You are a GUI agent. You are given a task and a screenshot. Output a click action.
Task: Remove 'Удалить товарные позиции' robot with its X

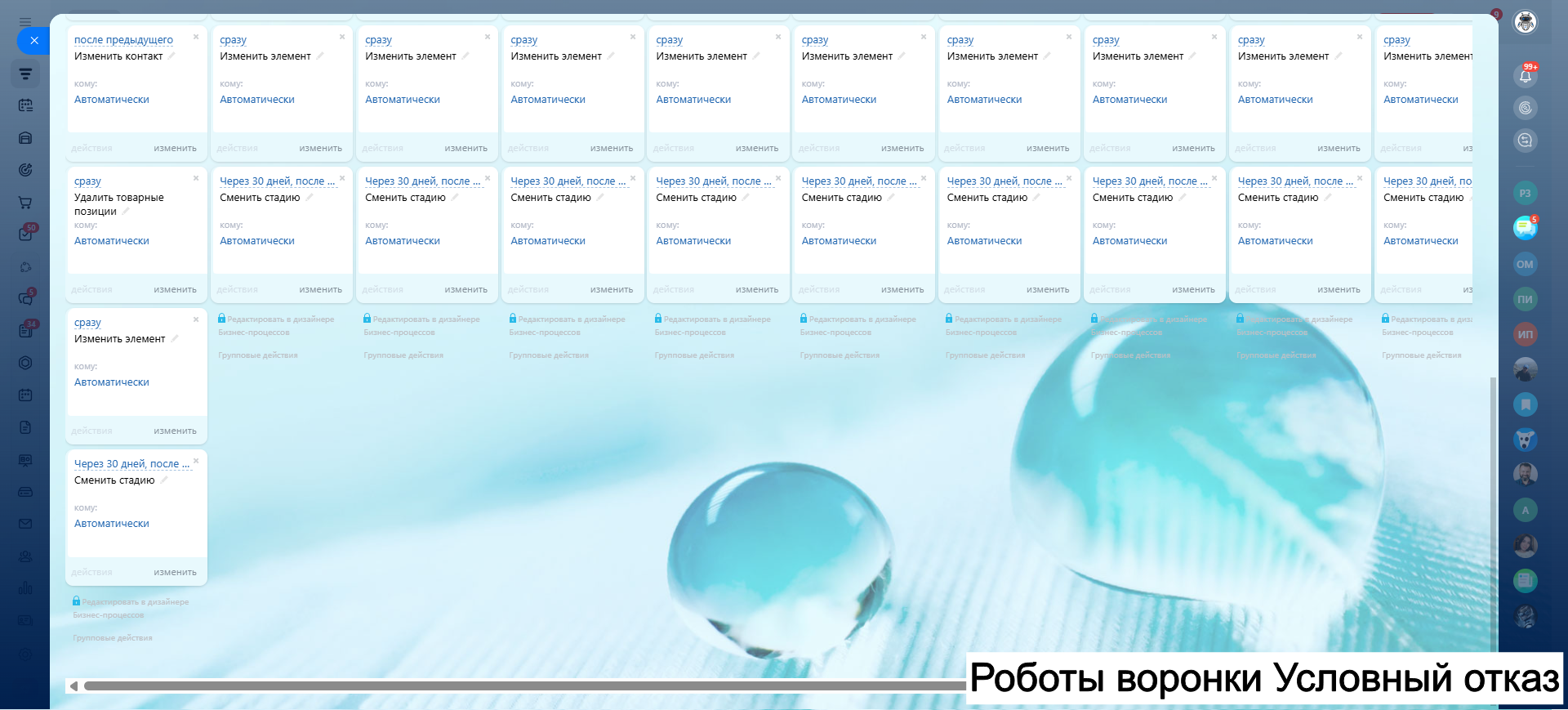point(196,178)
